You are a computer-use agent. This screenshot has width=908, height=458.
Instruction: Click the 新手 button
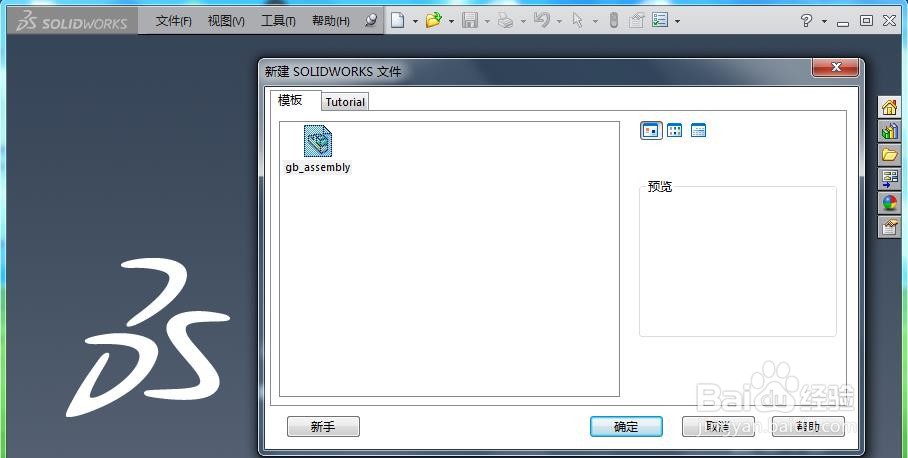pos(323,427)
